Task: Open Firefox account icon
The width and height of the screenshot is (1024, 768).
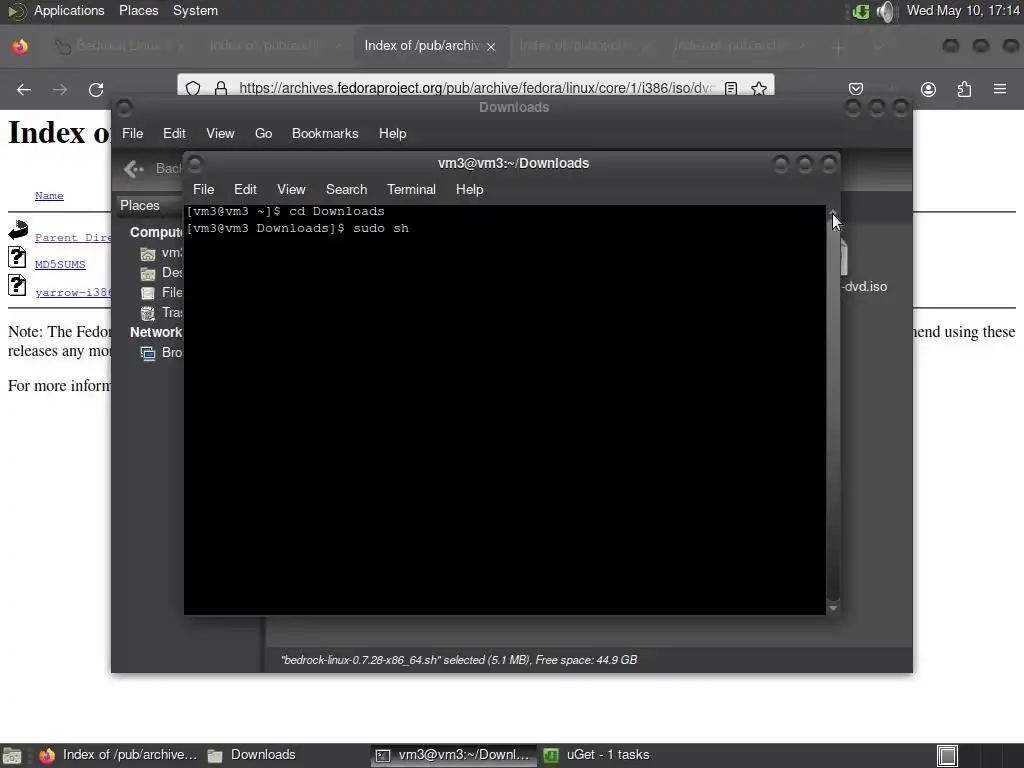Action: click(x=928, y=89)
